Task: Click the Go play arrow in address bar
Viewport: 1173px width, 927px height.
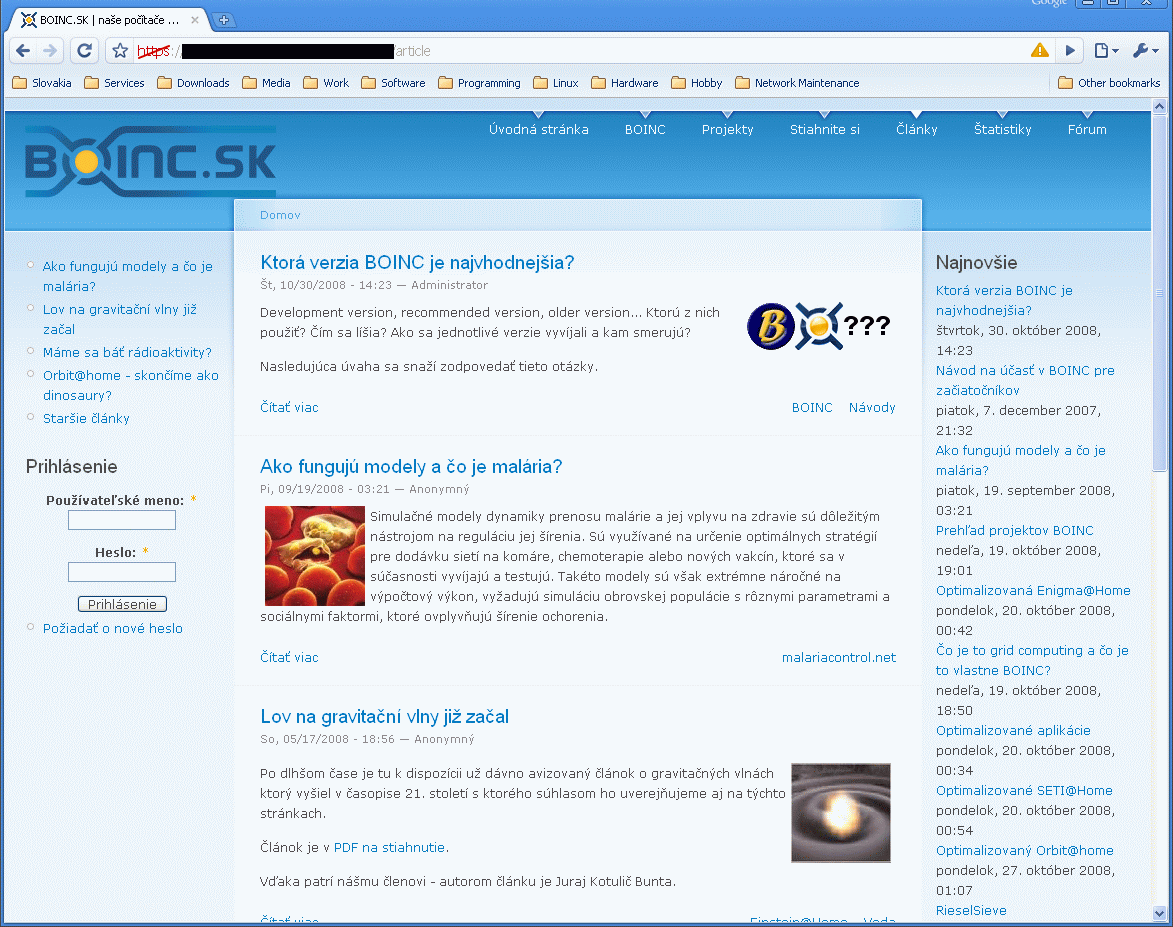Action: (x=1070, y=51)
